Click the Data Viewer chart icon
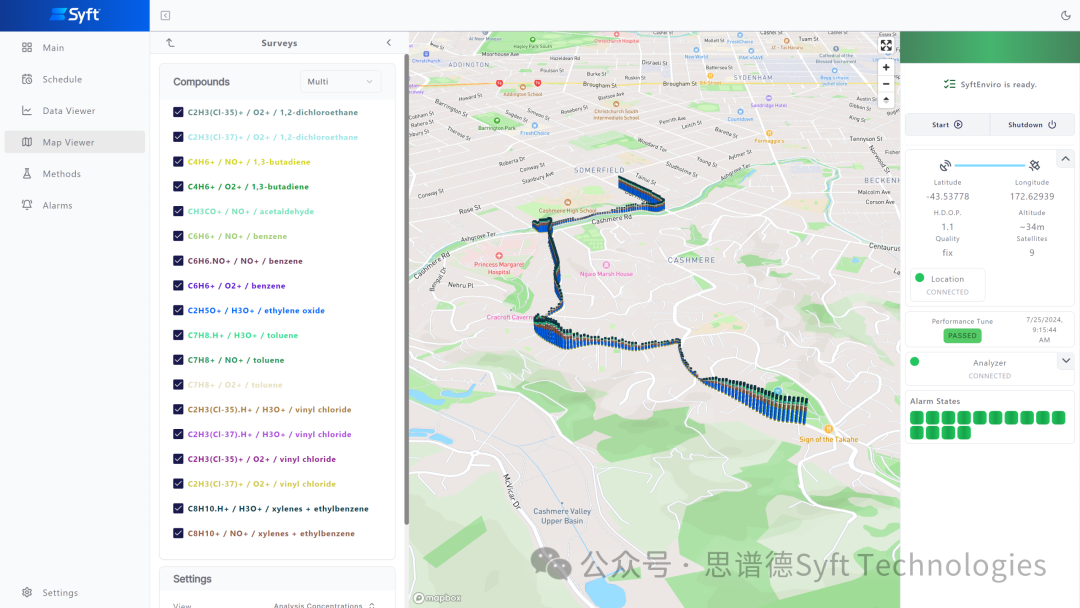 [27, 110]
